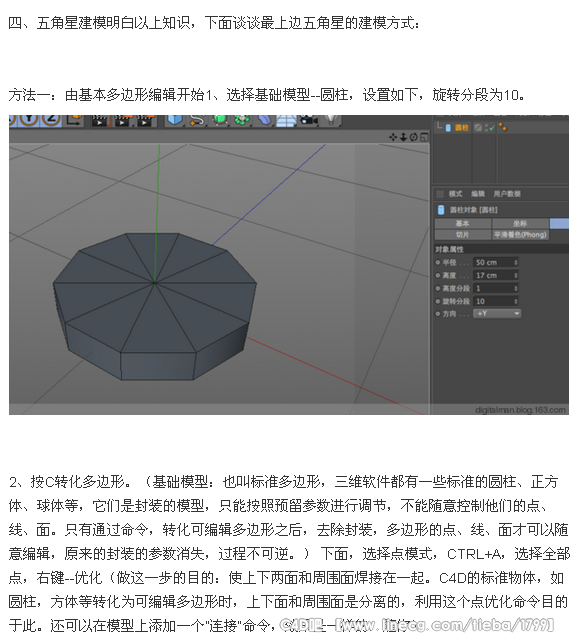Switch to the 坐标 tab
Screen dimensions: 580x642
(x=520, y=224)
